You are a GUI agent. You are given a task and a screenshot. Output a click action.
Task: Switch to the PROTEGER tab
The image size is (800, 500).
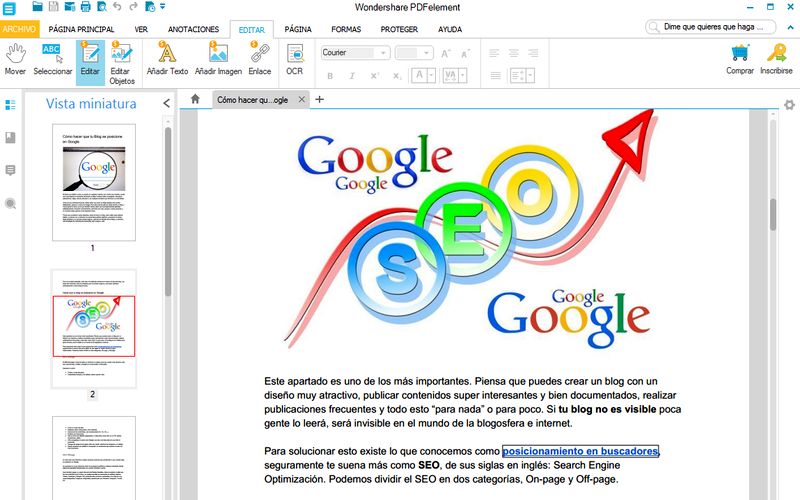click(x=399, y=29)
